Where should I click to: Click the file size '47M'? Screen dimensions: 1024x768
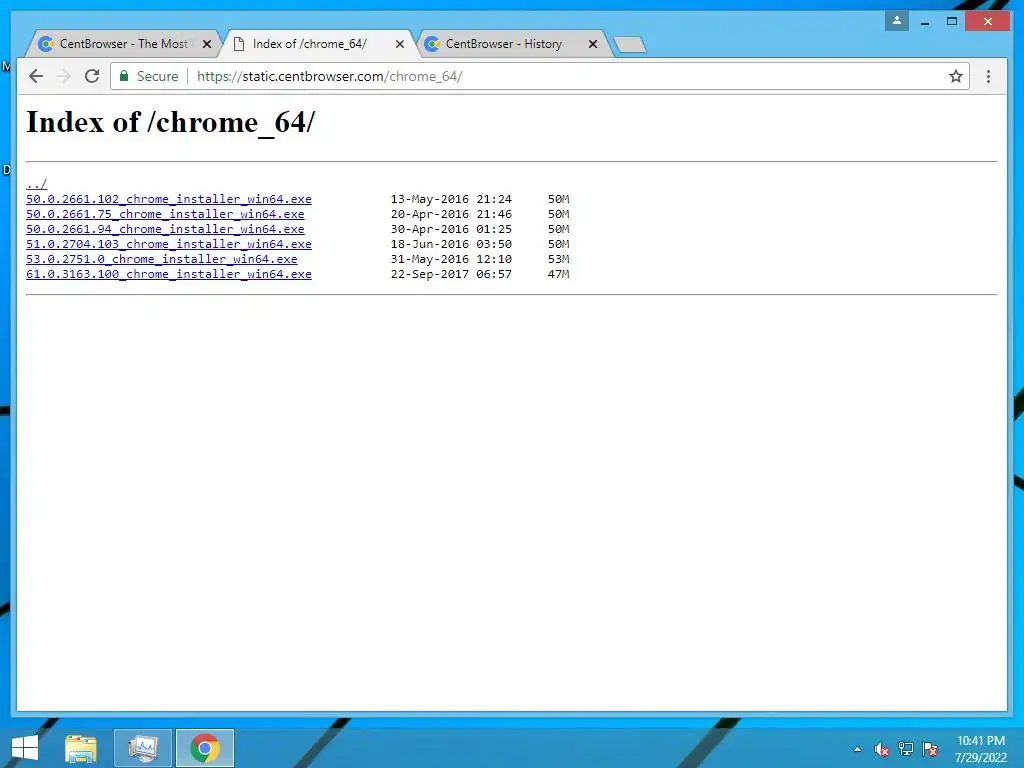[558, 274]
